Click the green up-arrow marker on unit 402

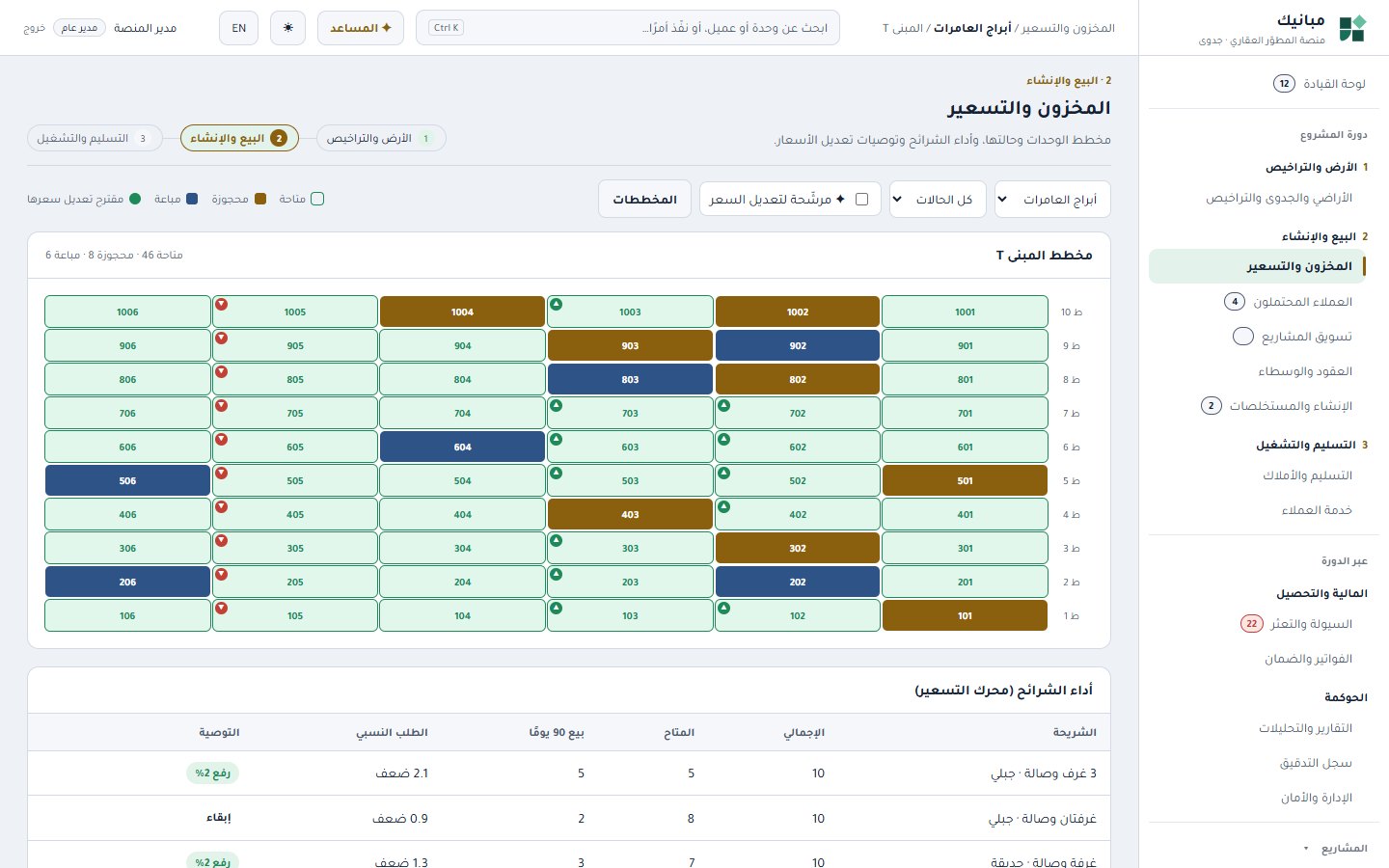(724, 507)
